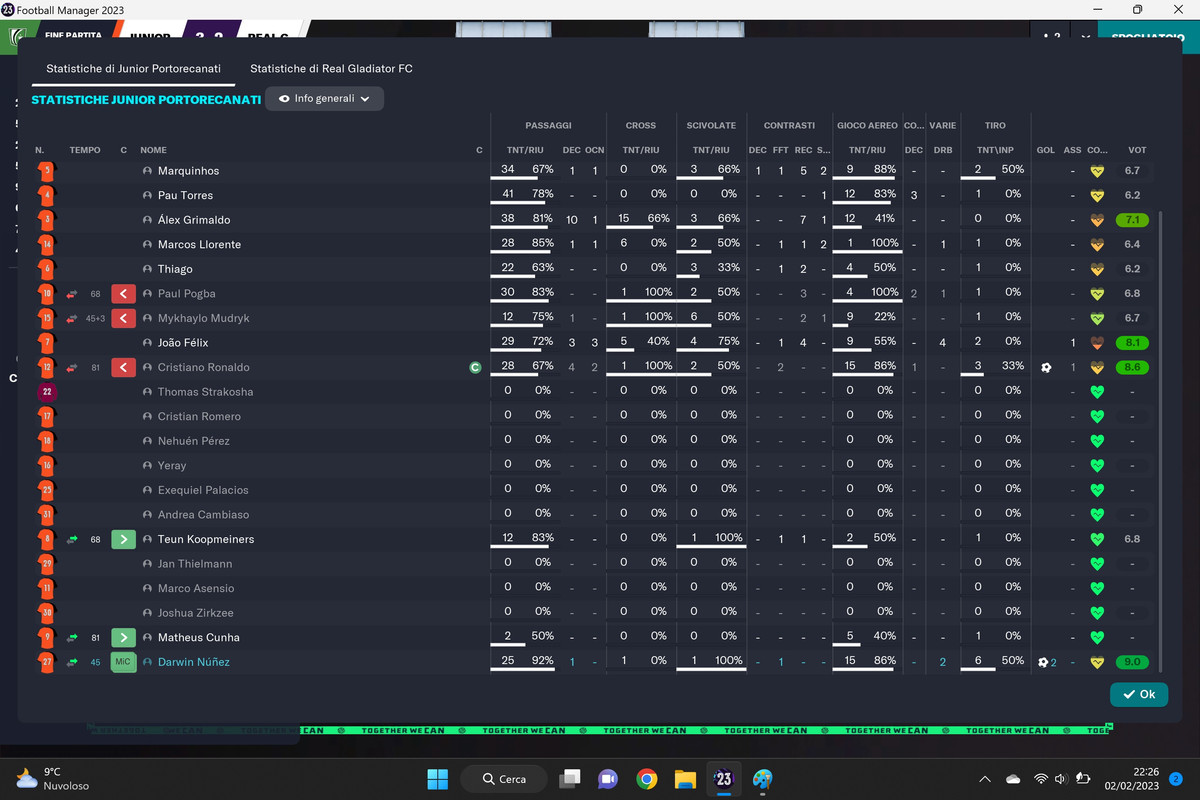Click the 8.6 rating for Cristiano Ronaldo

tap(1132, 367)
